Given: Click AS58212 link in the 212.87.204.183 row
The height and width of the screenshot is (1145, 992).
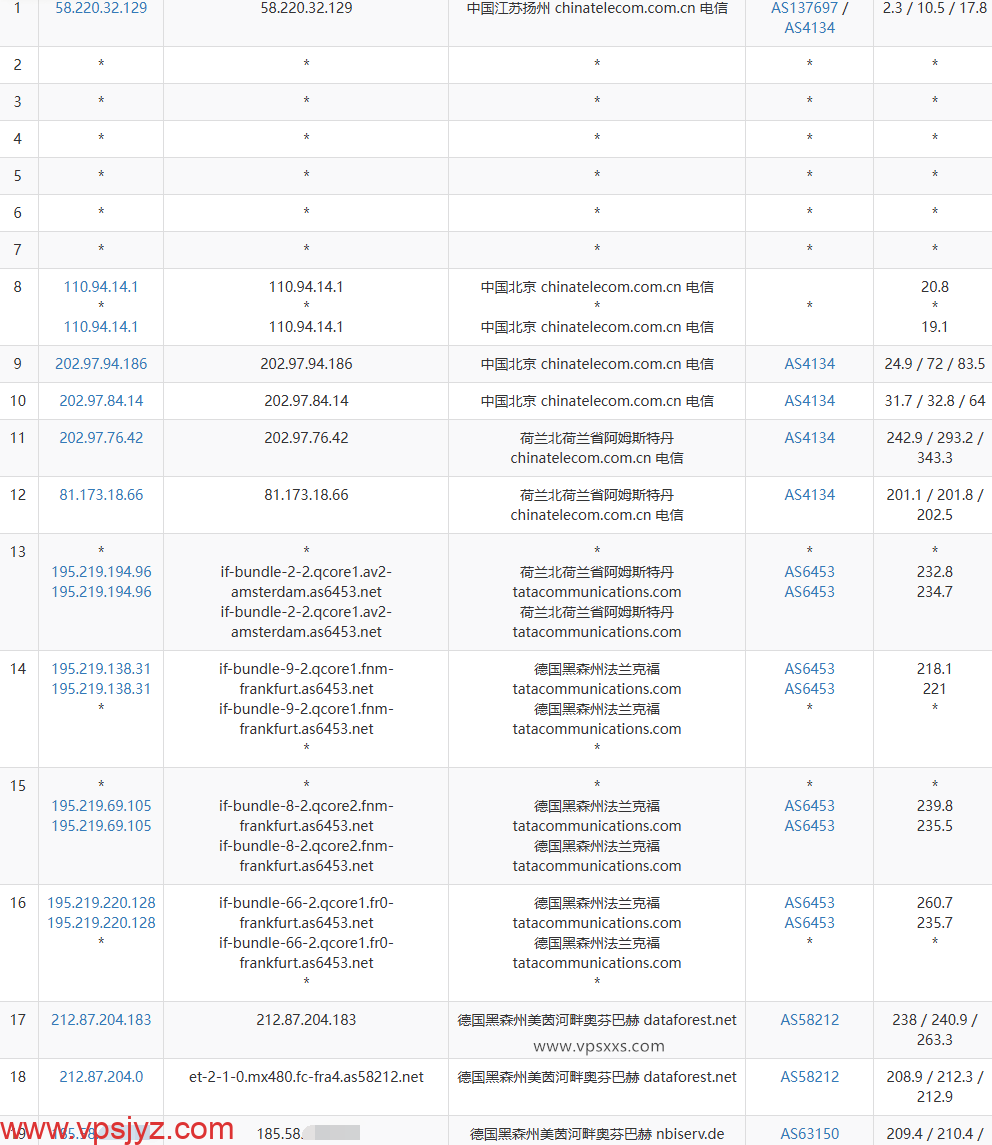Looking at the screenshot, I should [809, 1020].
